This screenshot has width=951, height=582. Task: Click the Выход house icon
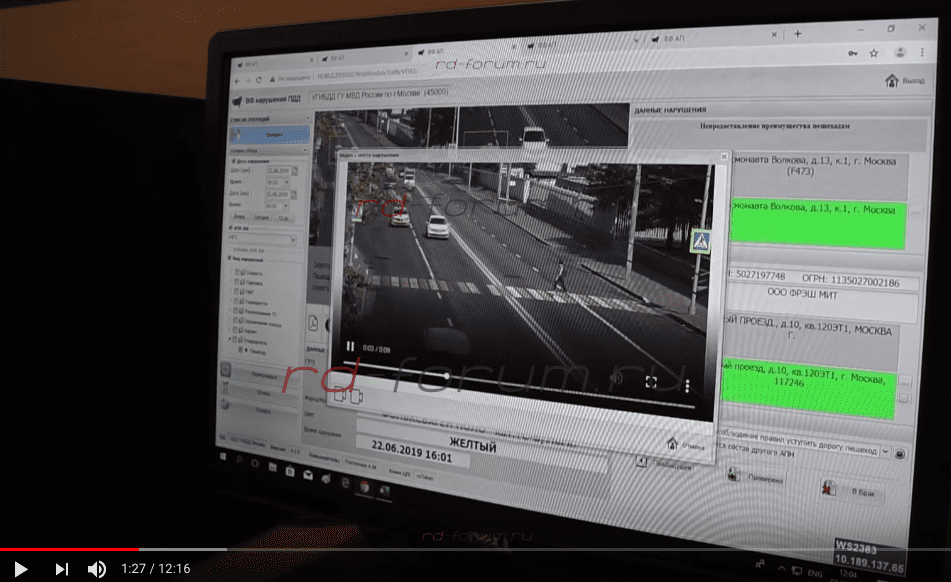point(891,81)
